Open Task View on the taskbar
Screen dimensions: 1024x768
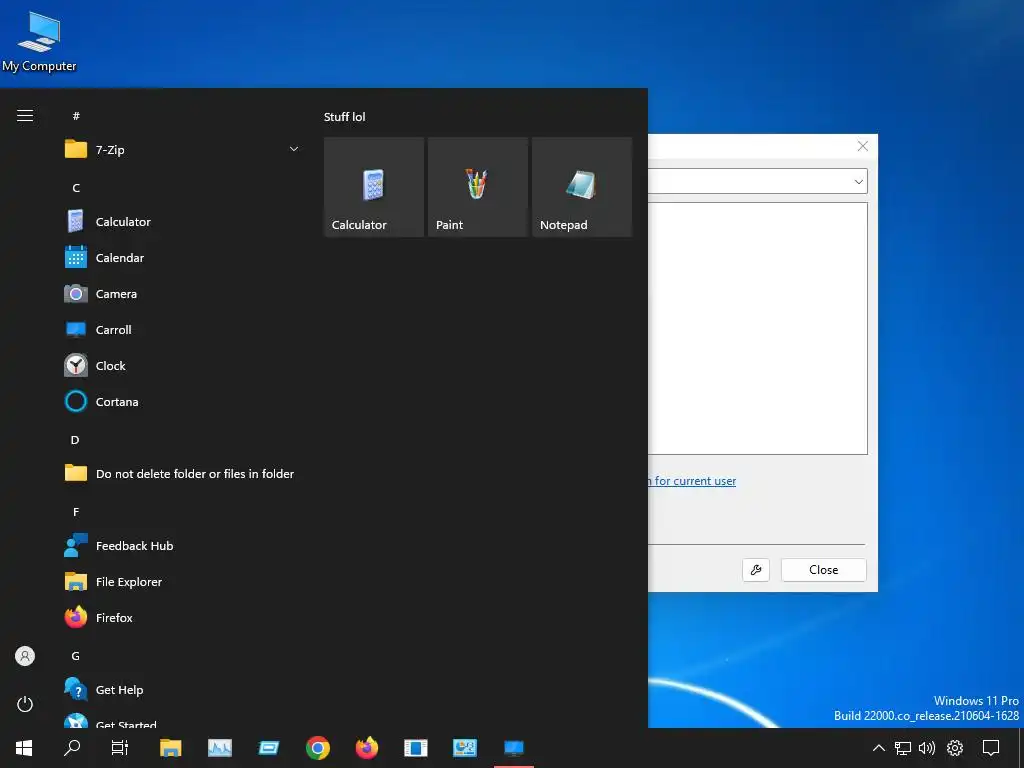point(120,748)
